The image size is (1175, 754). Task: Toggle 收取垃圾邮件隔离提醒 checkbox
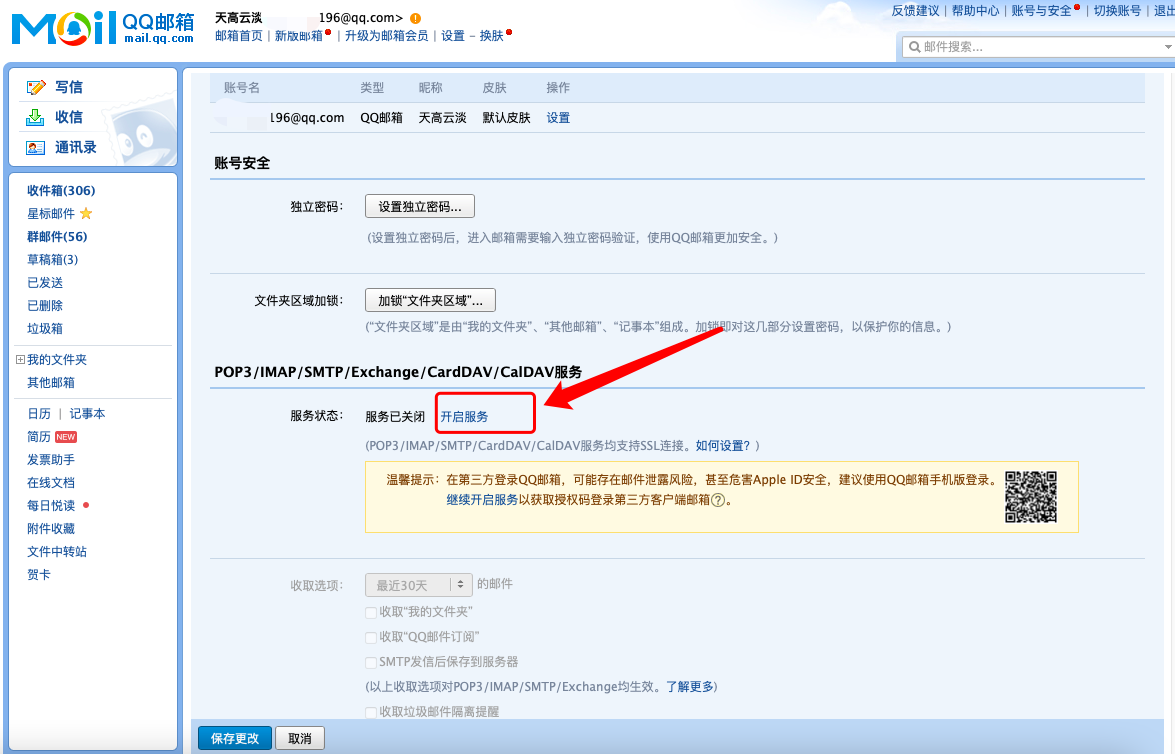tap(370, 712)
